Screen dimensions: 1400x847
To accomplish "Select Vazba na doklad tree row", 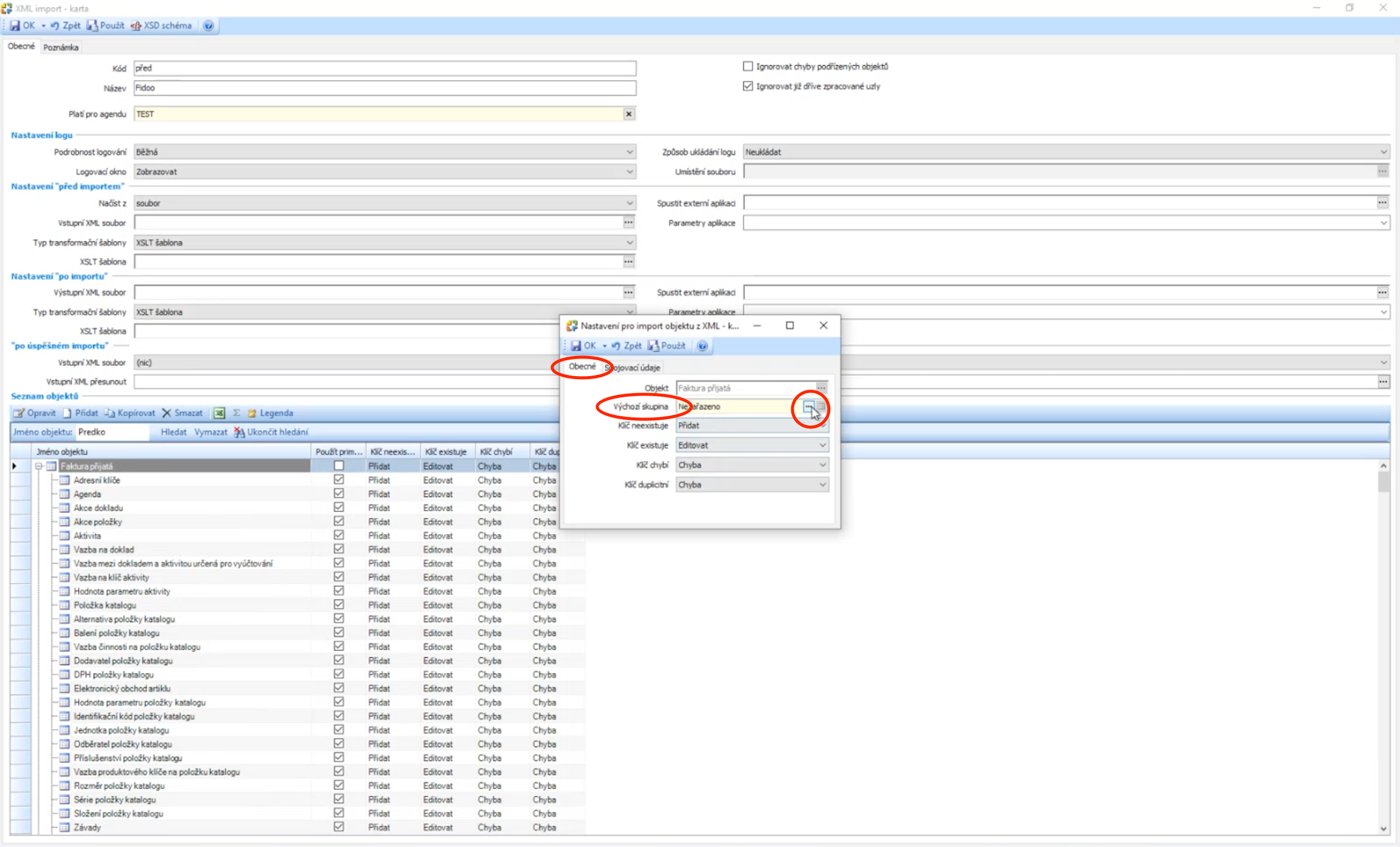I will pos(103,549).
